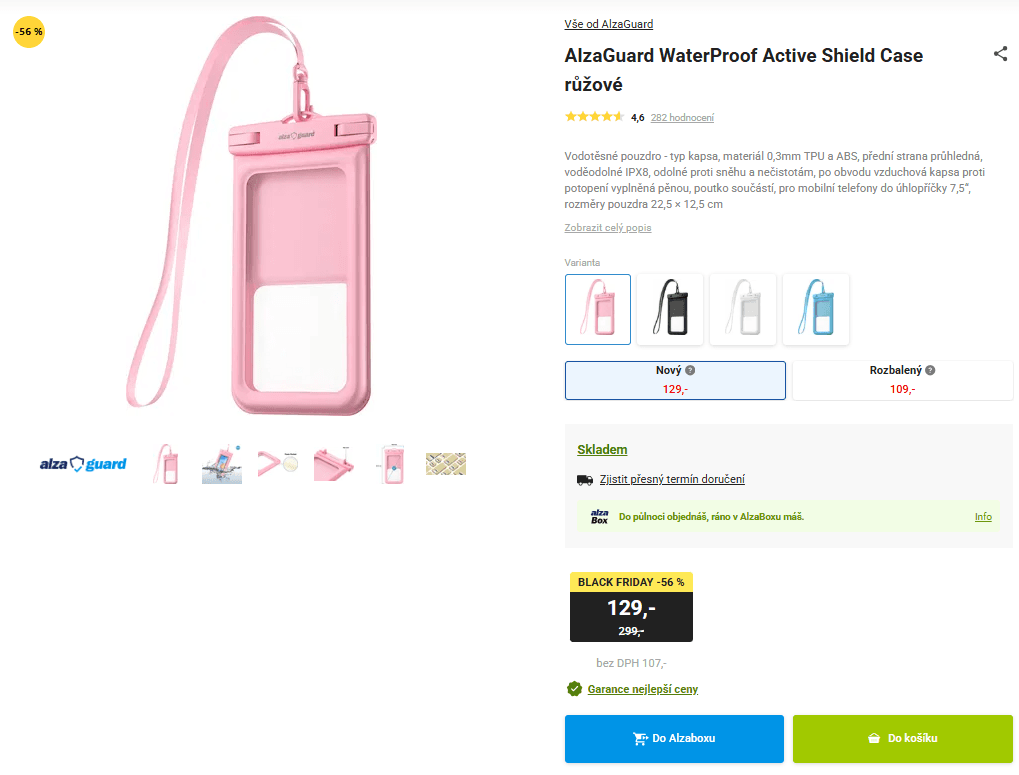Open the Info link in AlzaBox banner
Viewport: 1019px width, 775px height.
[983, 517]
